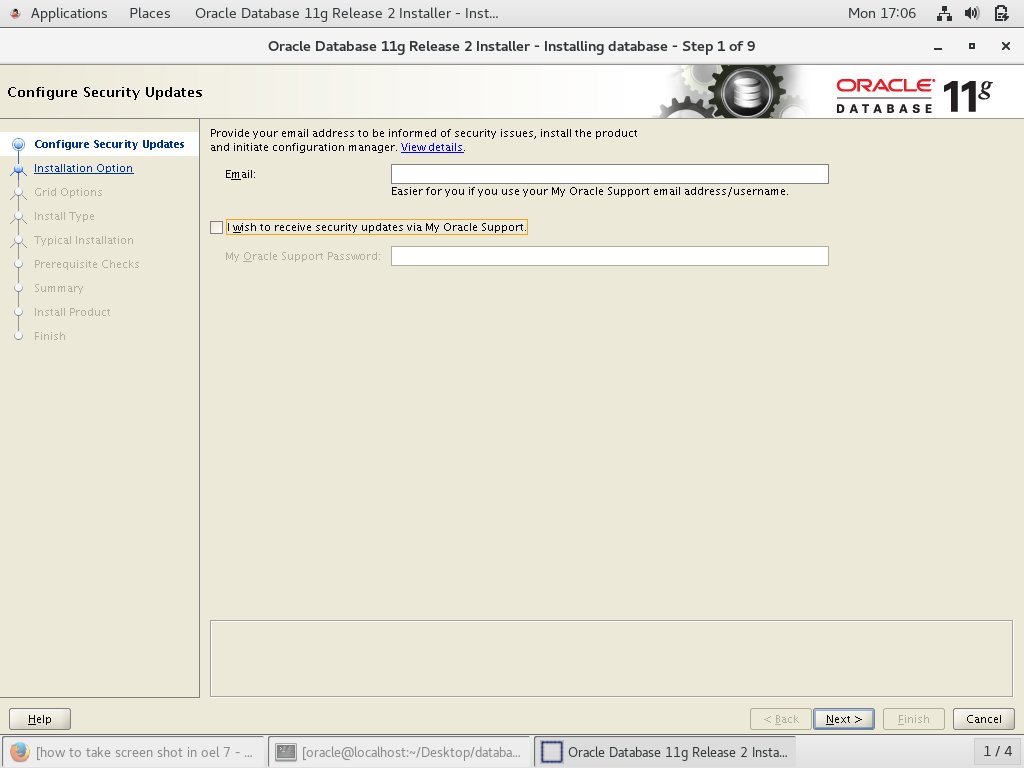This screenshot has width=1024, height=768.
Task: Open the Places menu
Action: tap(150, 13)
